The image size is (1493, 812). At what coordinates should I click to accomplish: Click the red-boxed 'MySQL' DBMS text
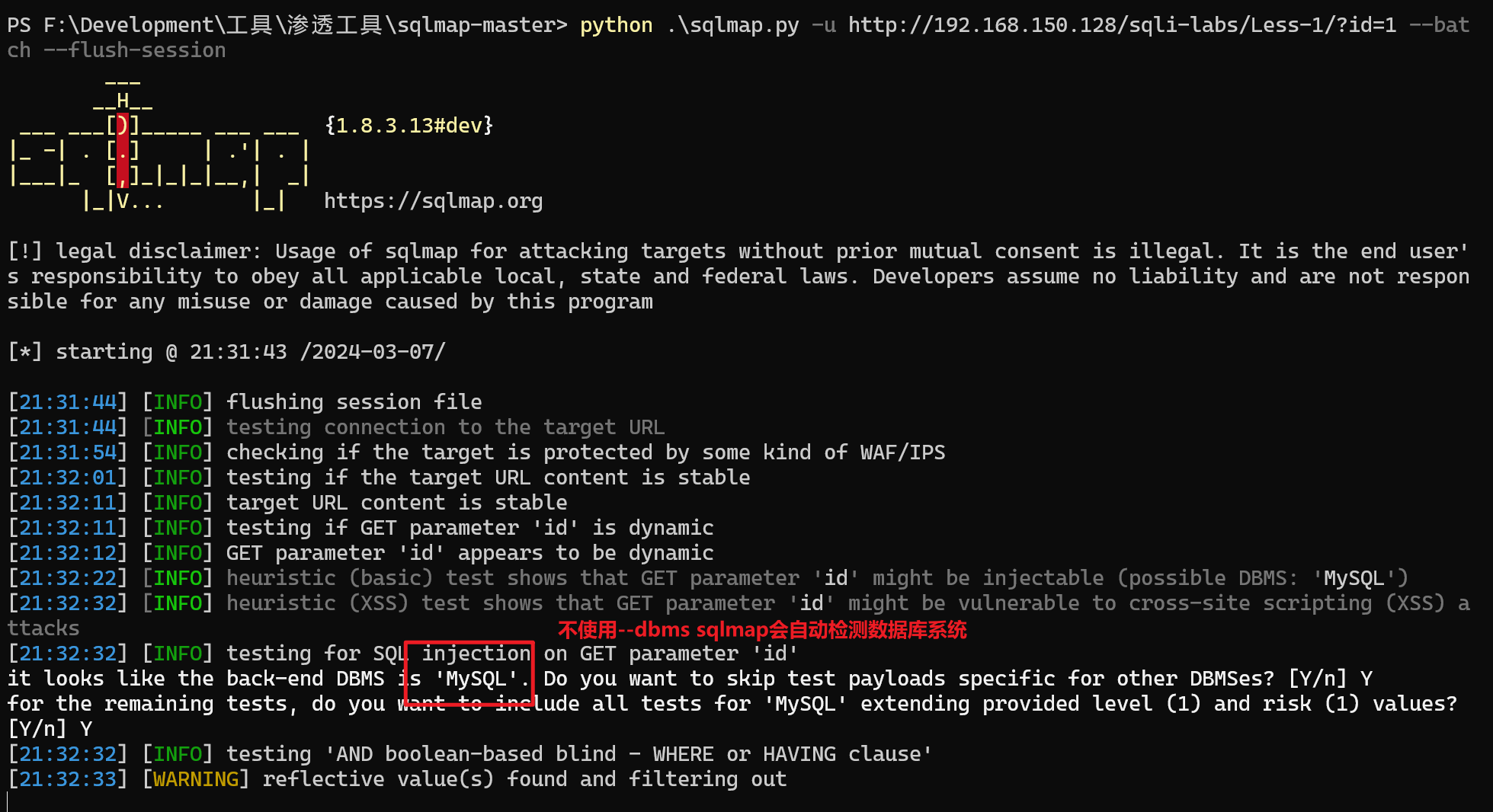point(476,679)
